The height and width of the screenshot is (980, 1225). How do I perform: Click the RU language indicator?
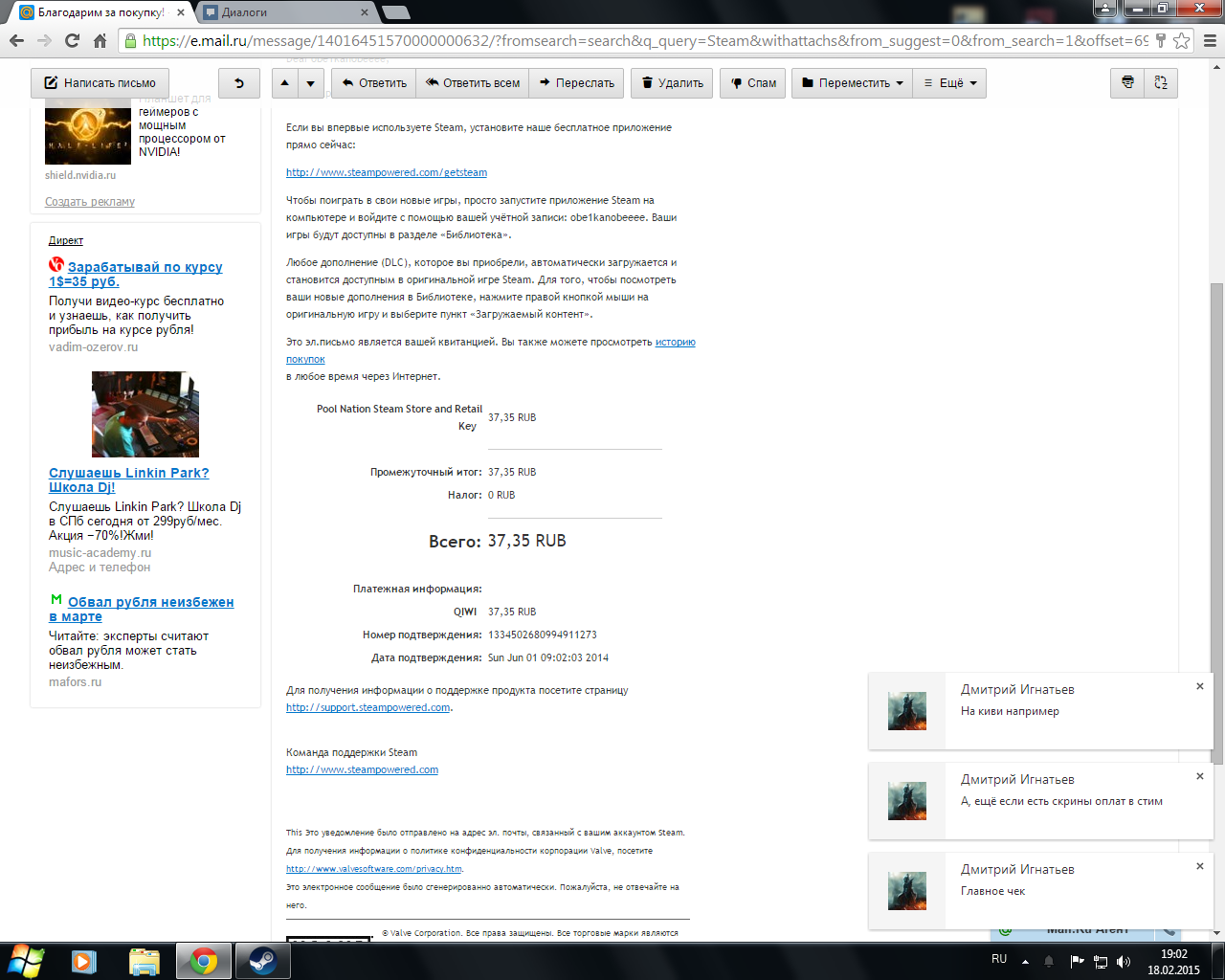[999, 959]
